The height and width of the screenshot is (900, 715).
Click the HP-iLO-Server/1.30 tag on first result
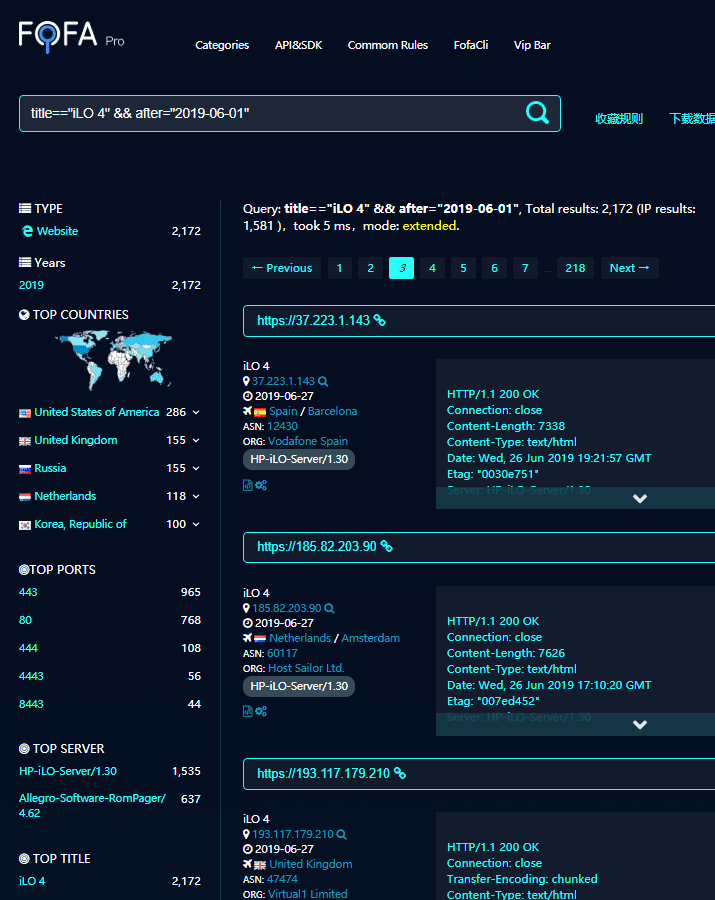coord(298,459)
